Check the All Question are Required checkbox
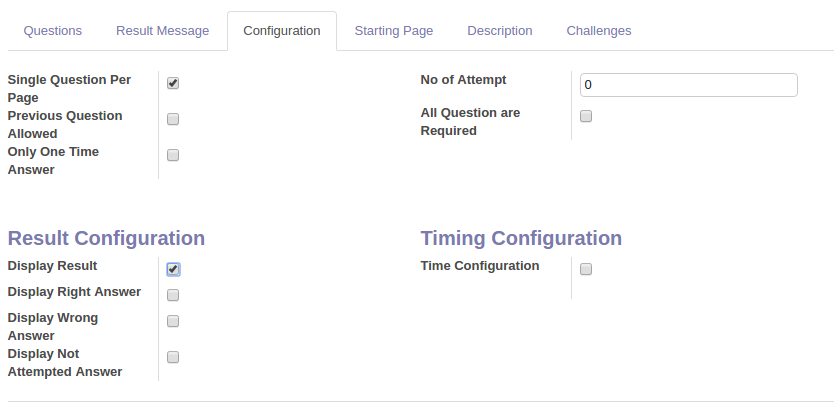 (x=586, y=116)
